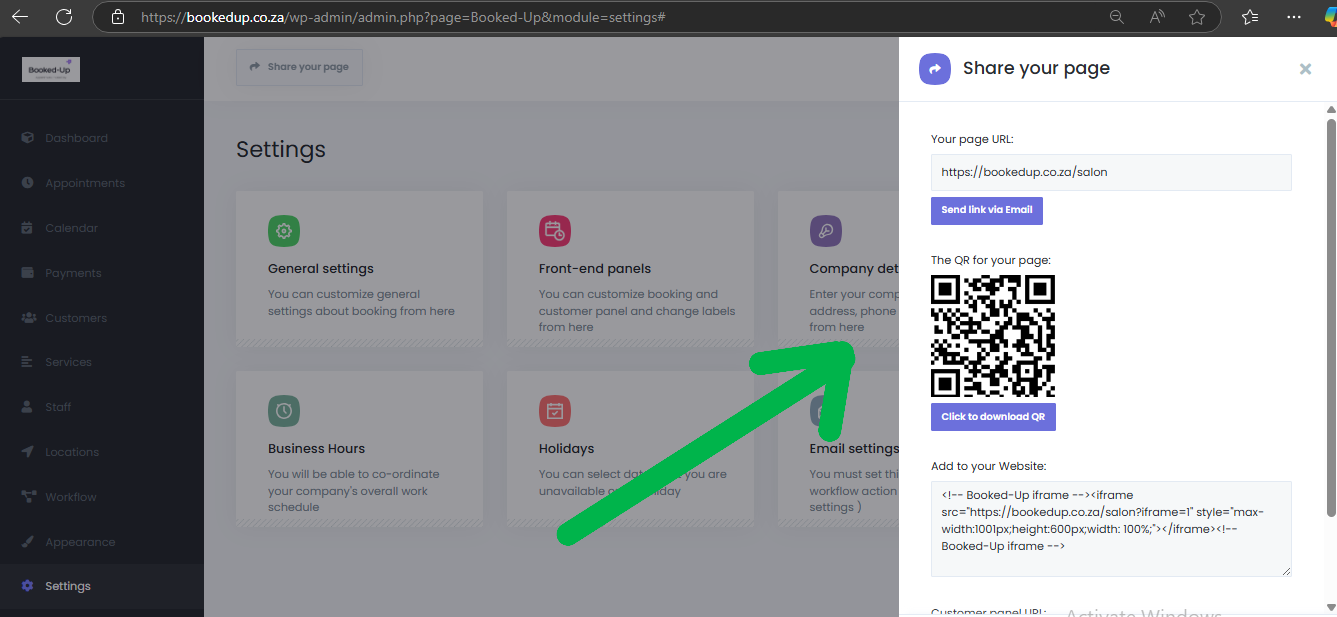Click the Click to download QR button
Screen dimensions: 1337x617
(993, 417)
